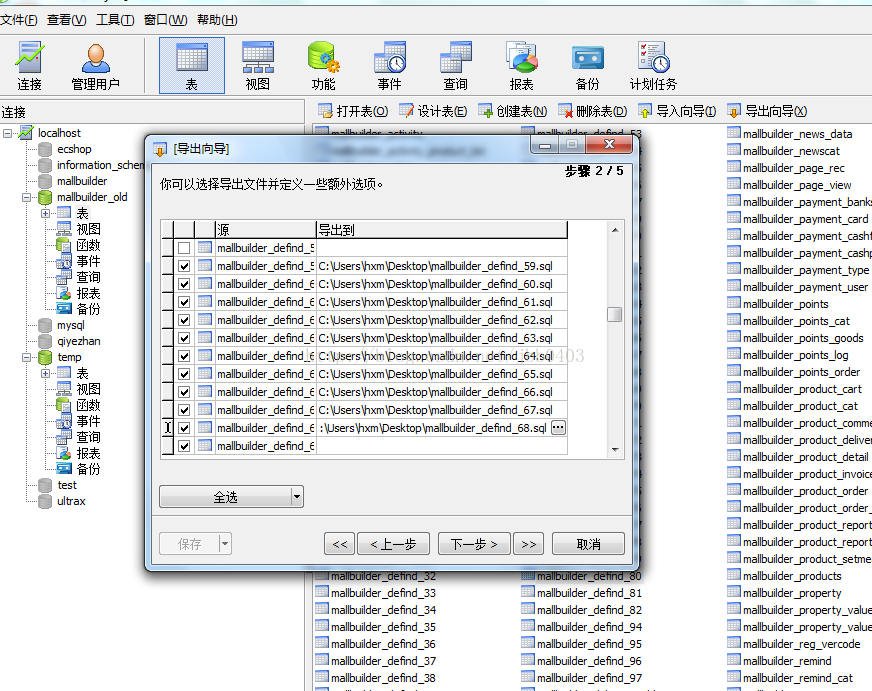
Task: Open 查询 (Query) from main toolbar
Action: [455, 66]
